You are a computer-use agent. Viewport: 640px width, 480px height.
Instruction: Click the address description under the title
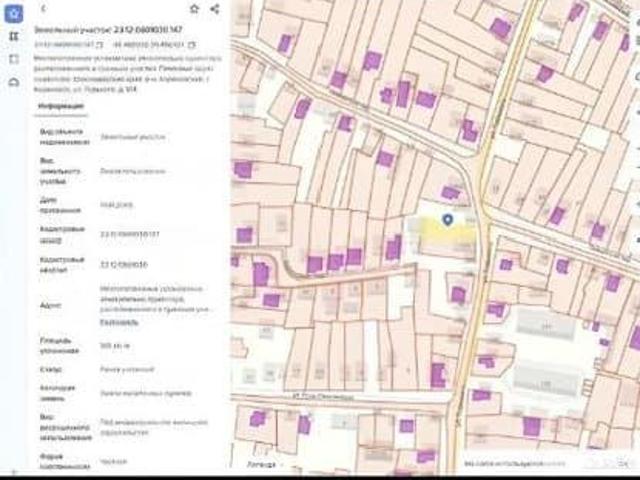127,73
